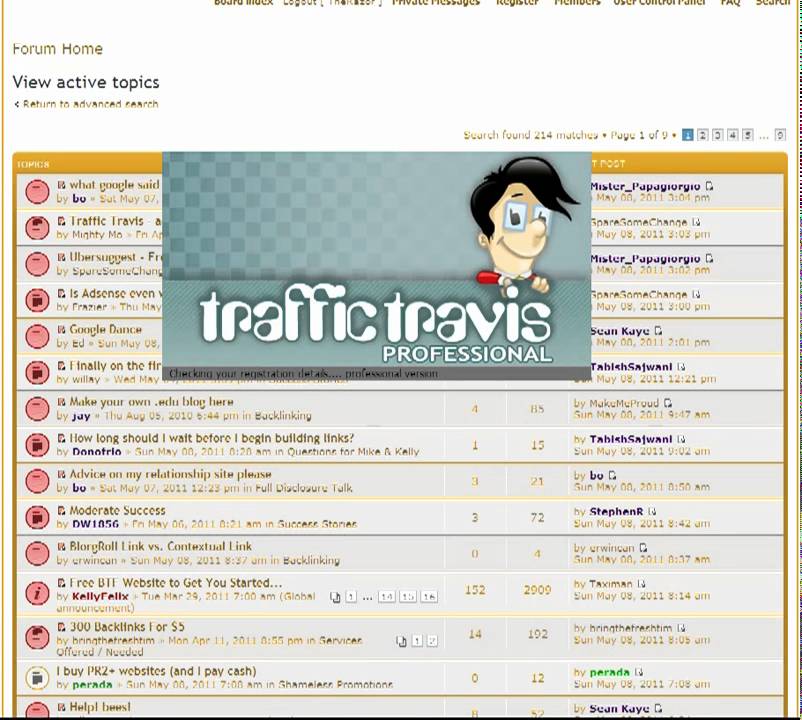Click the status icon beside 'Google Dance' topic
Screen dimensions: 802x720
(x=37, y=336)
